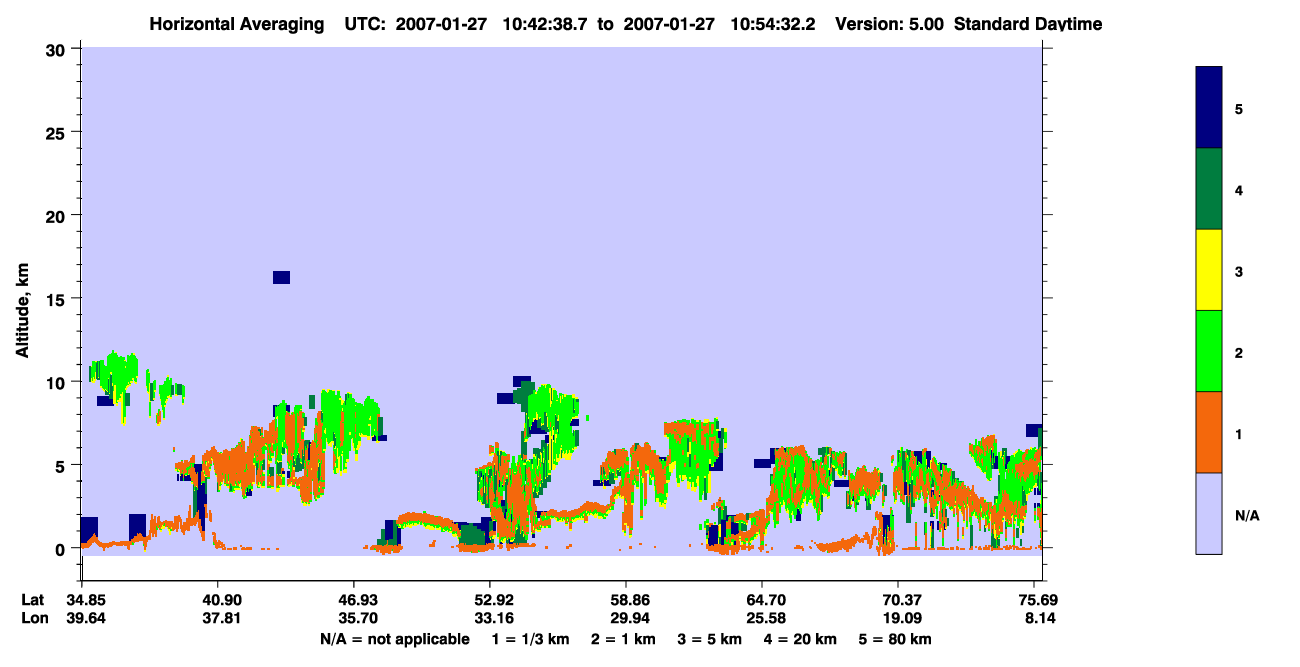Click the dark blue level 5 colorbar segment

click(1209, 108)
